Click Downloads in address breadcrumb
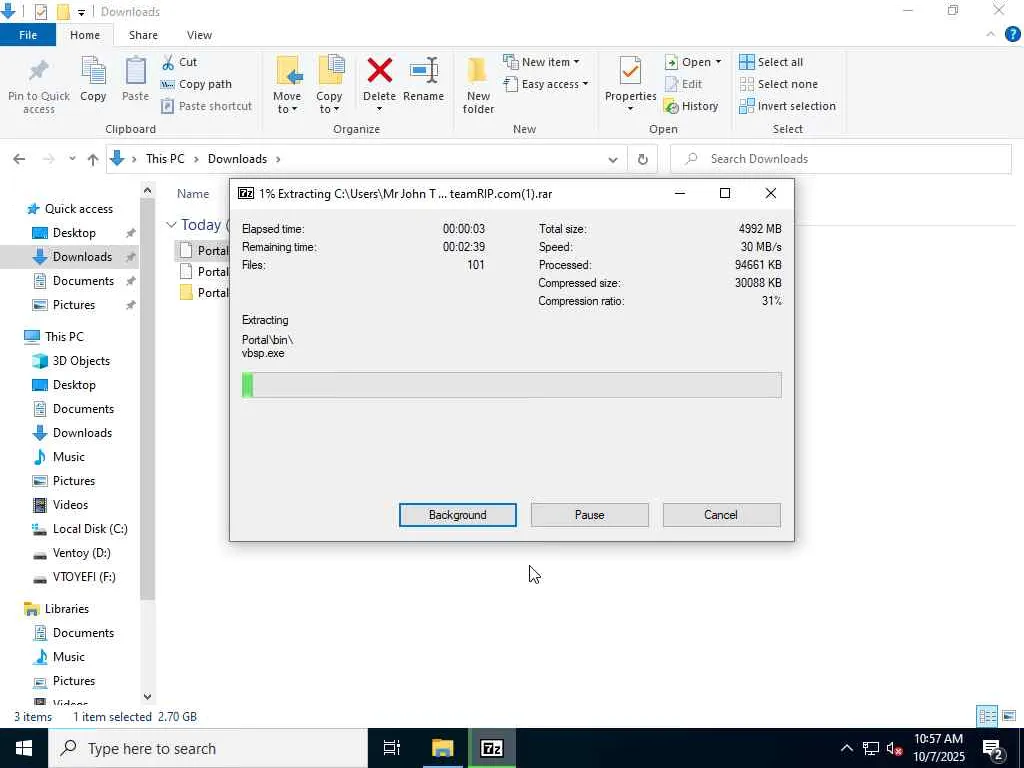This screenshot has height=768, width=1024. click(237, 159)
